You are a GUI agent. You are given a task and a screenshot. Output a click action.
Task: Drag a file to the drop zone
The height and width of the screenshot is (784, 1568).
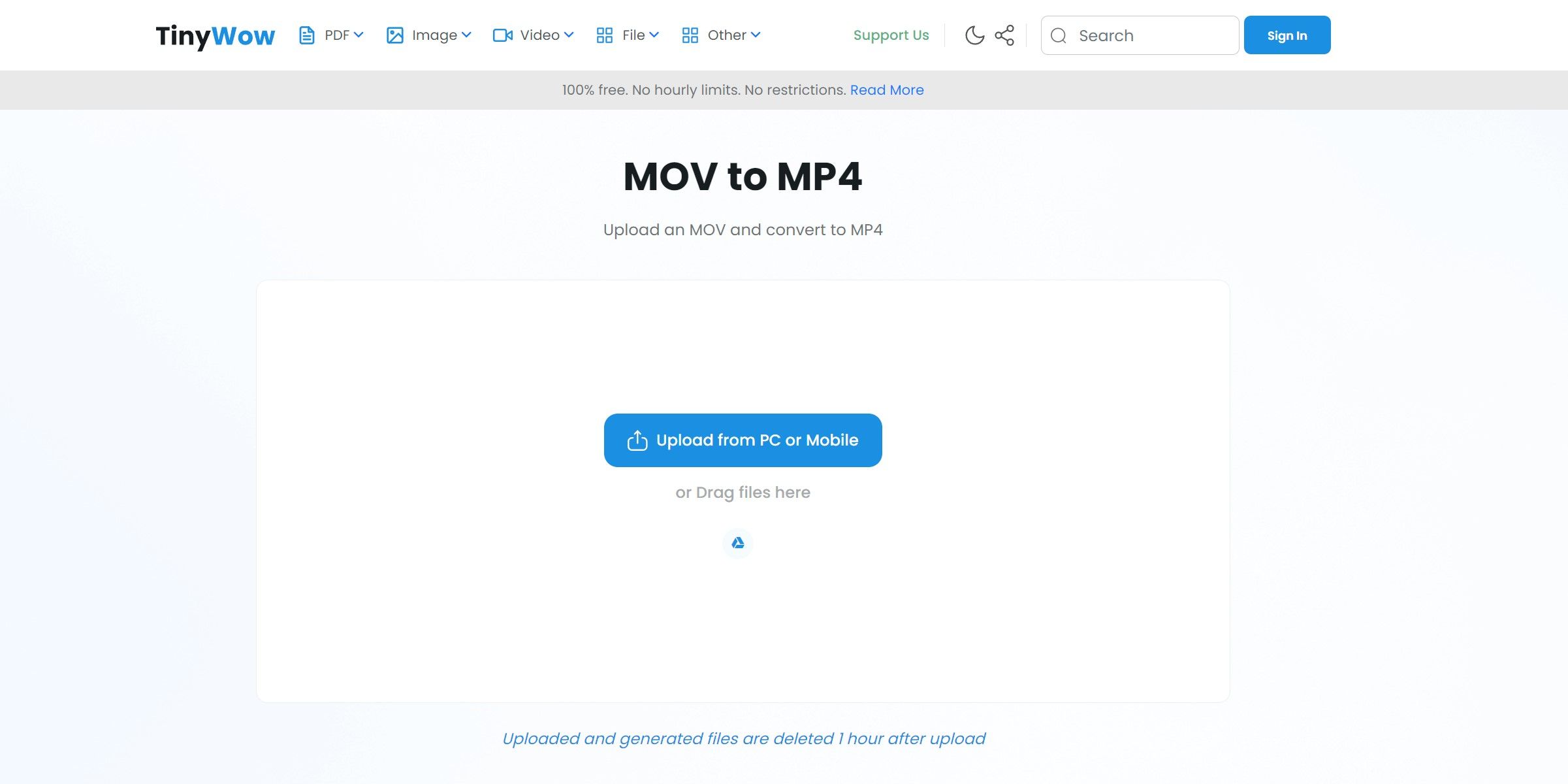pos(743,491)
